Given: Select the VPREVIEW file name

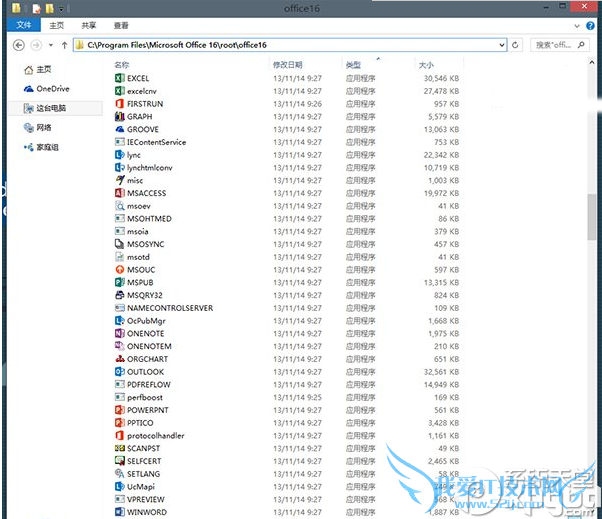Looking at the screenshot, I should (146, 499).
